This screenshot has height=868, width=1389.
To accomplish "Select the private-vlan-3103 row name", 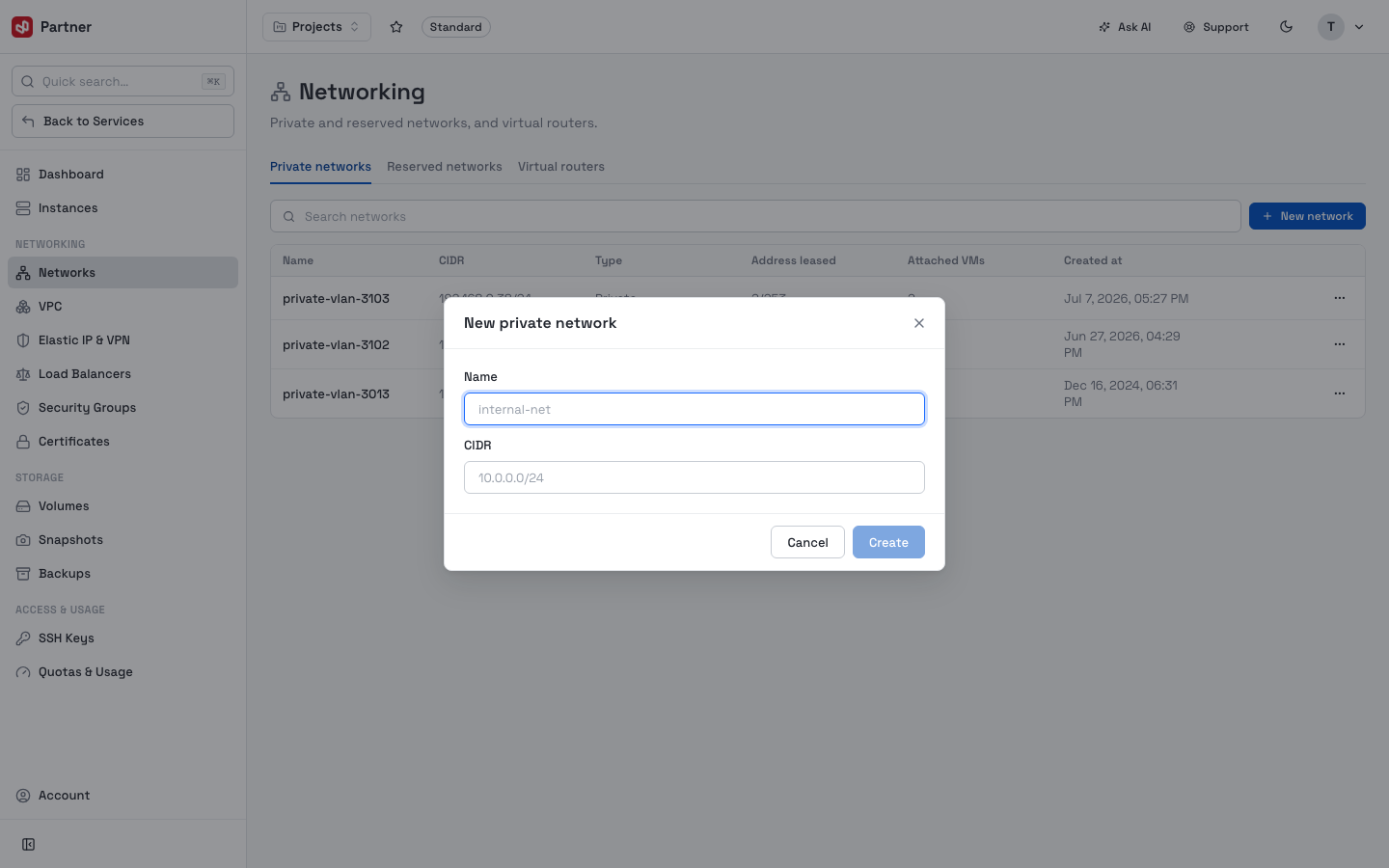I will point(336,299).
